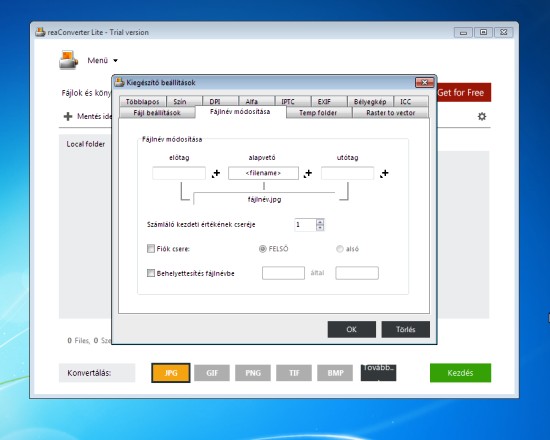Click the Törlés button
Screen dimensions: 550x440
tap(405, 329)
